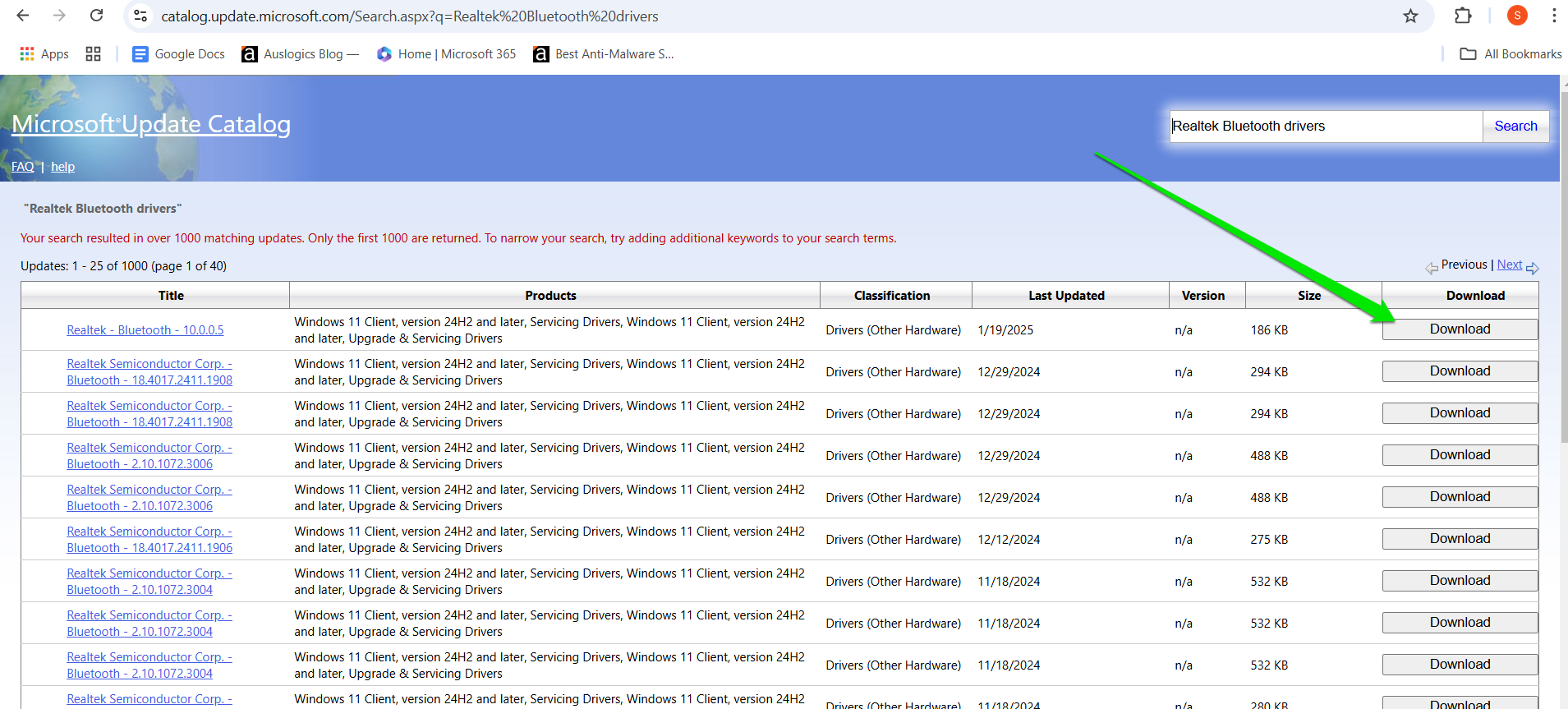Screen dimensions: 1568x709
Task: Open Realtek - Bluetooth - 10.0.0.5 link
Action: tap(145, 330)
